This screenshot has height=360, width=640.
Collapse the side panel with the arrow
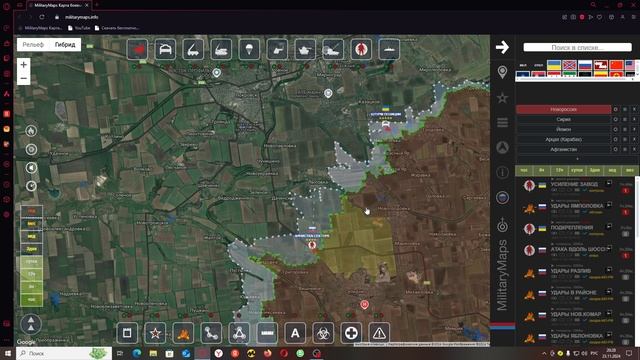(x=502, y=47)
